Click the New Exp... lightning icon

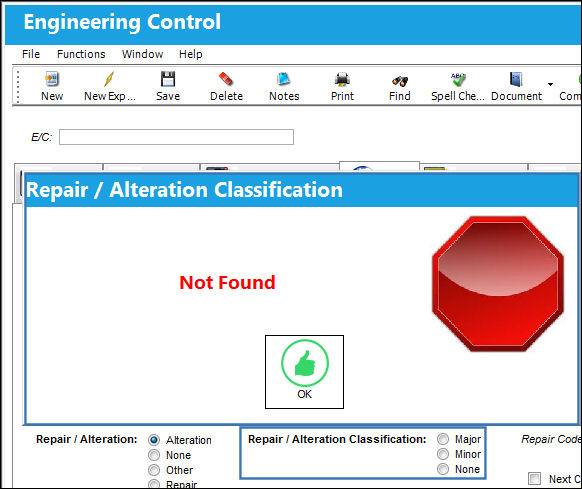pyautogui.click(x=109, y=79)
